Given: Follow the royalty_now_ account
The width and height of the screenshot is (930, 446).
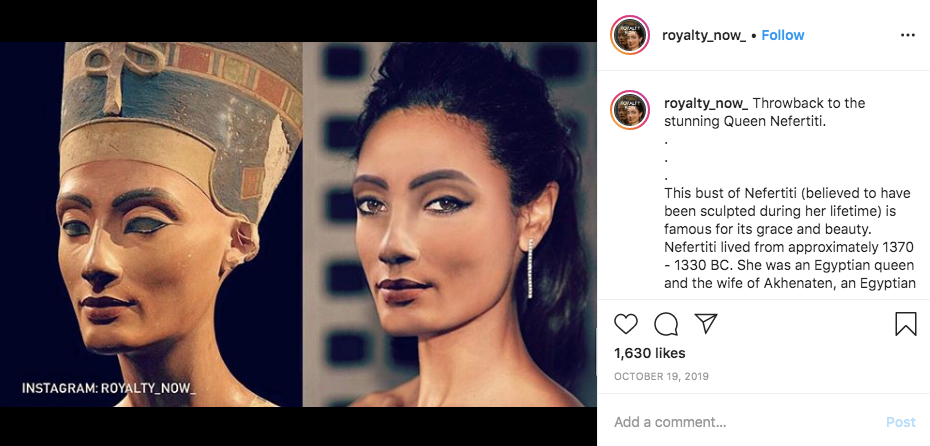Looking at the screenshot, I should pyautogui.click(x=782, y=35).
